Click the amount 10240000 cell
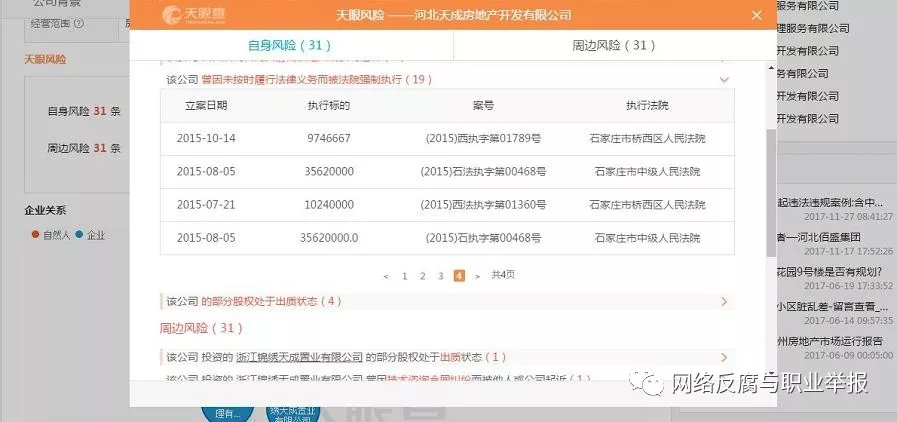 (329, 205)
